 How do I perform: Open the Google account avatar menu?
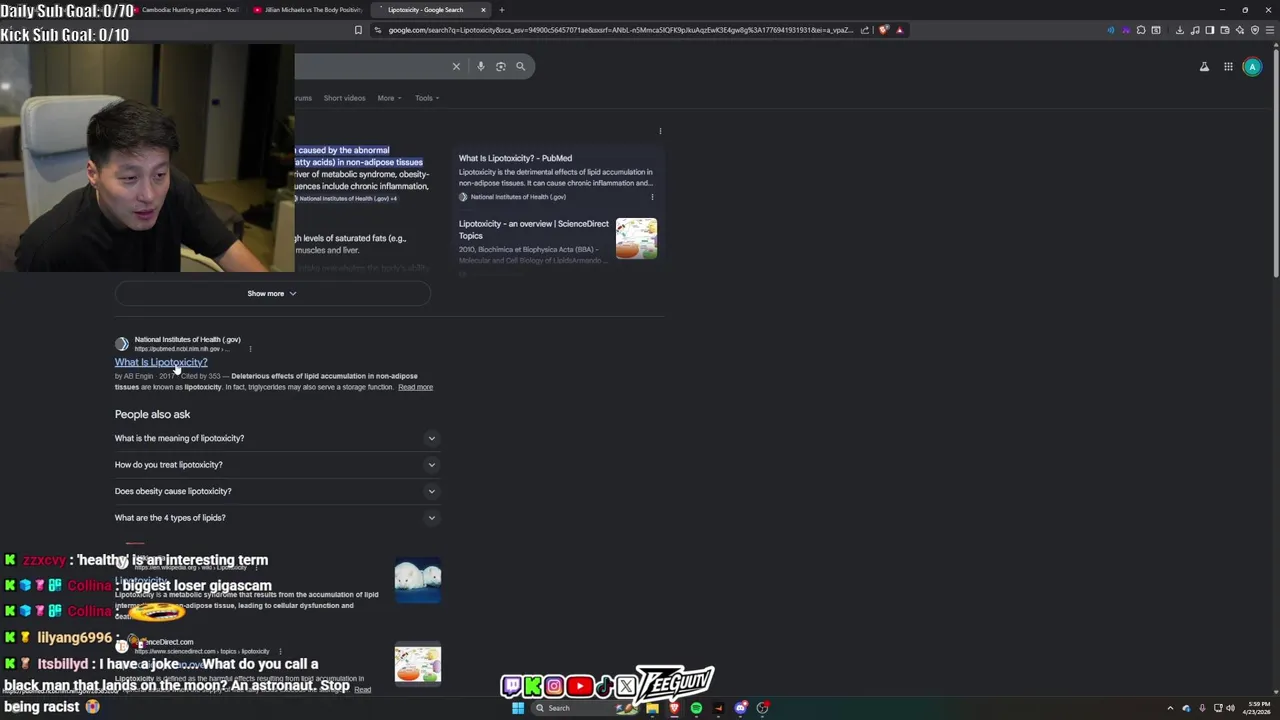point(1252,67)
